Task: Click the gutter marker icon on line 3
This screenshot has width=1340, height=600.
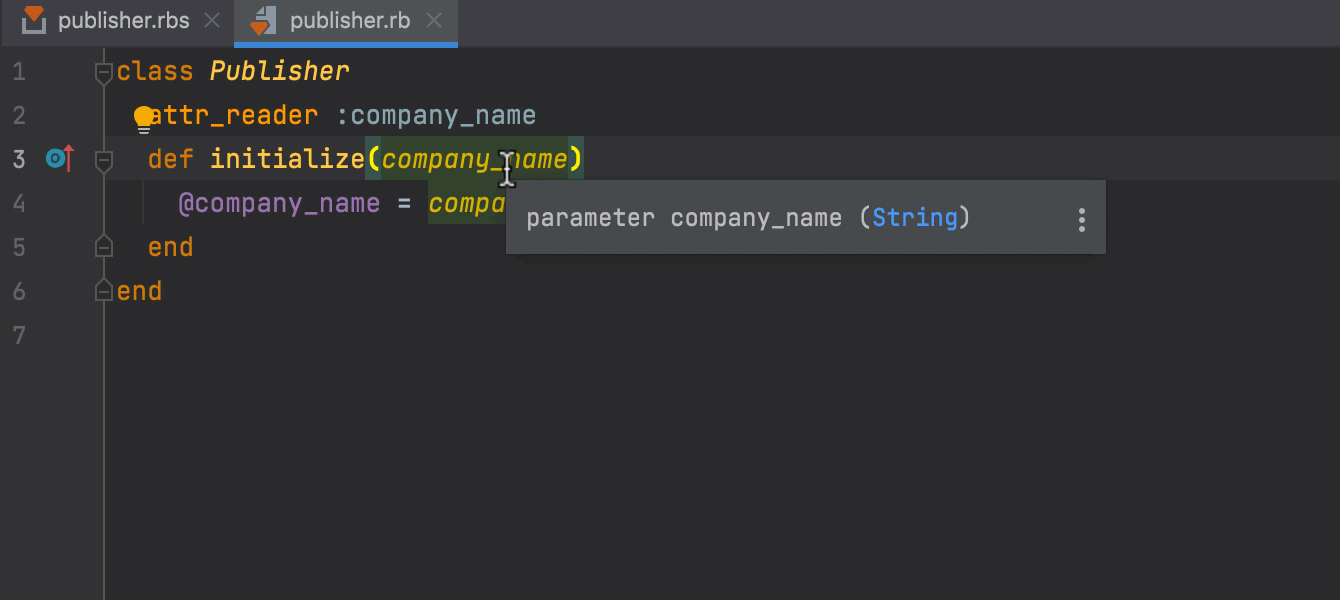Action: click(60, 159)
